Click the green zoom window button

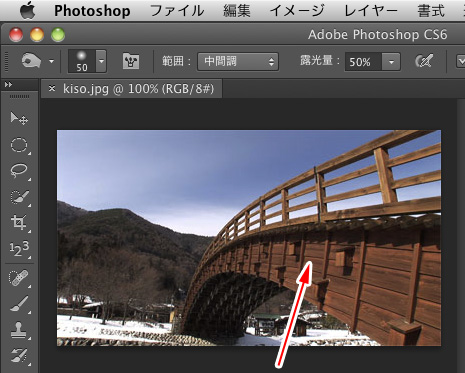(x=58, y=35)
